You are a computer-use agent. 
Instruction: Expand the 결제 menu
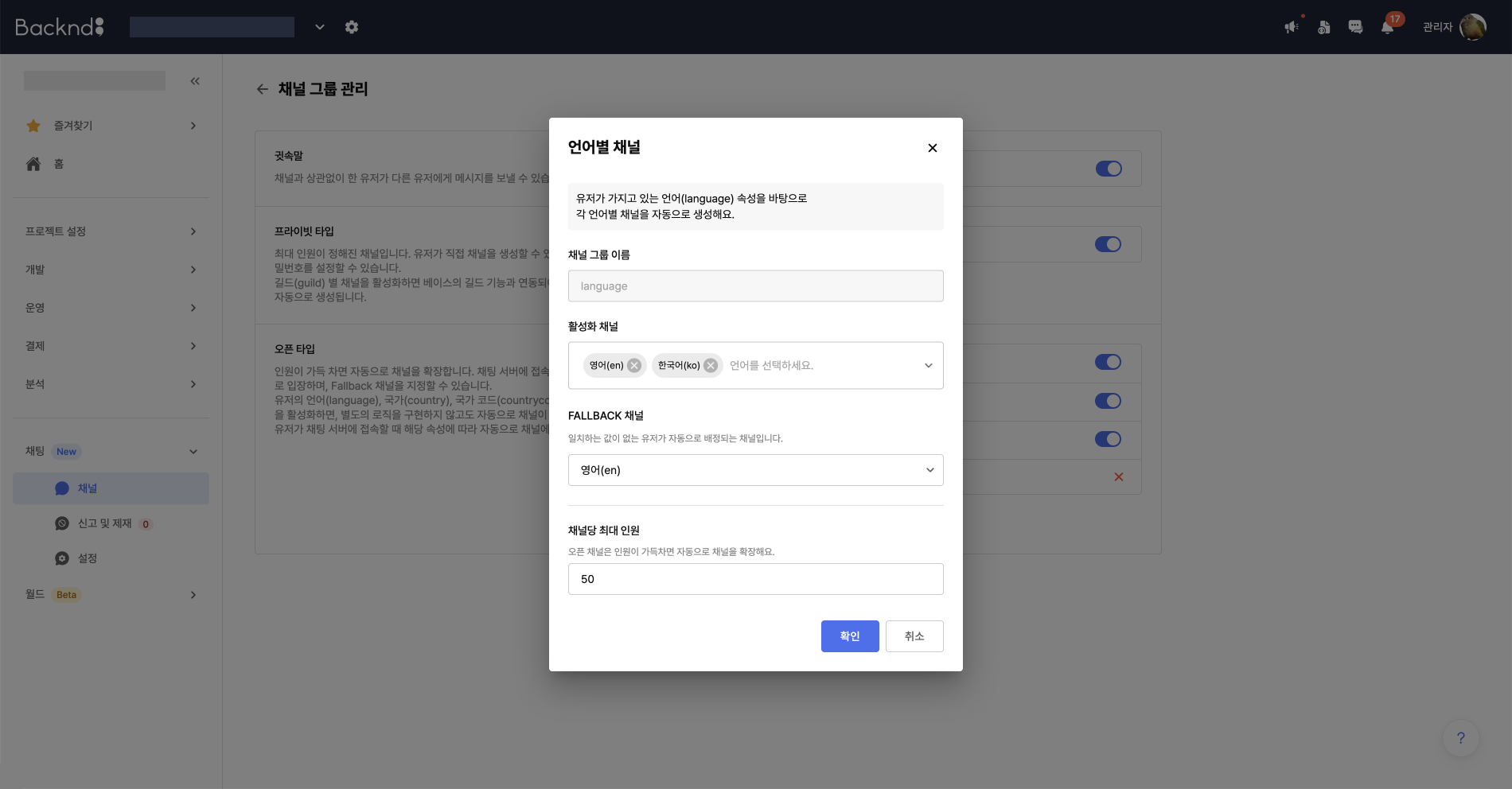[x=193, y=346]
